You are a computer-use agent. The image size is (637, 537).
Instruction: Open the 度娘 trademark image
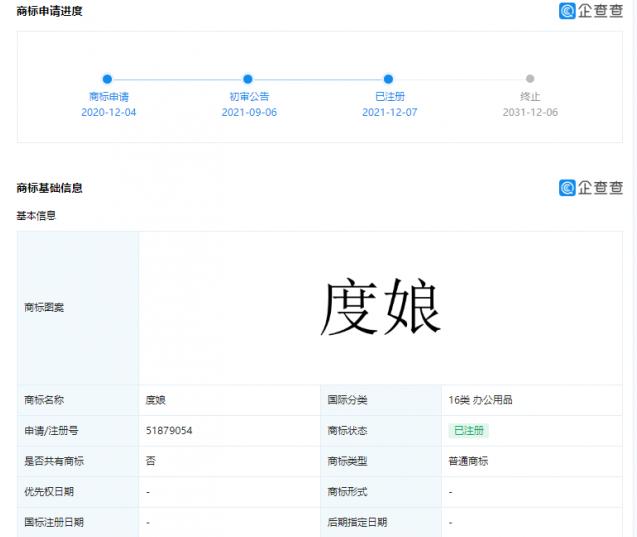[x=381, y=307]
